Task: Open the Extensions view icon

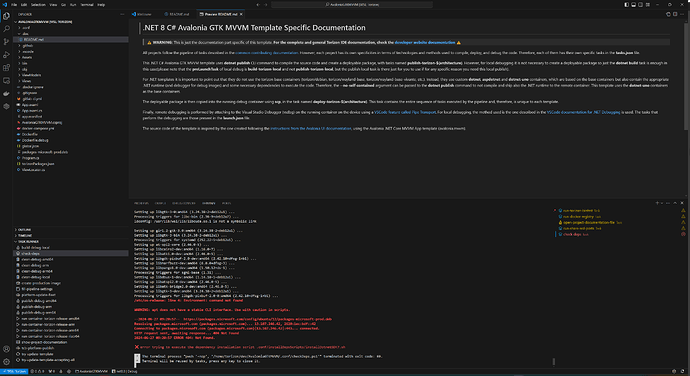Action: [6, 68]
